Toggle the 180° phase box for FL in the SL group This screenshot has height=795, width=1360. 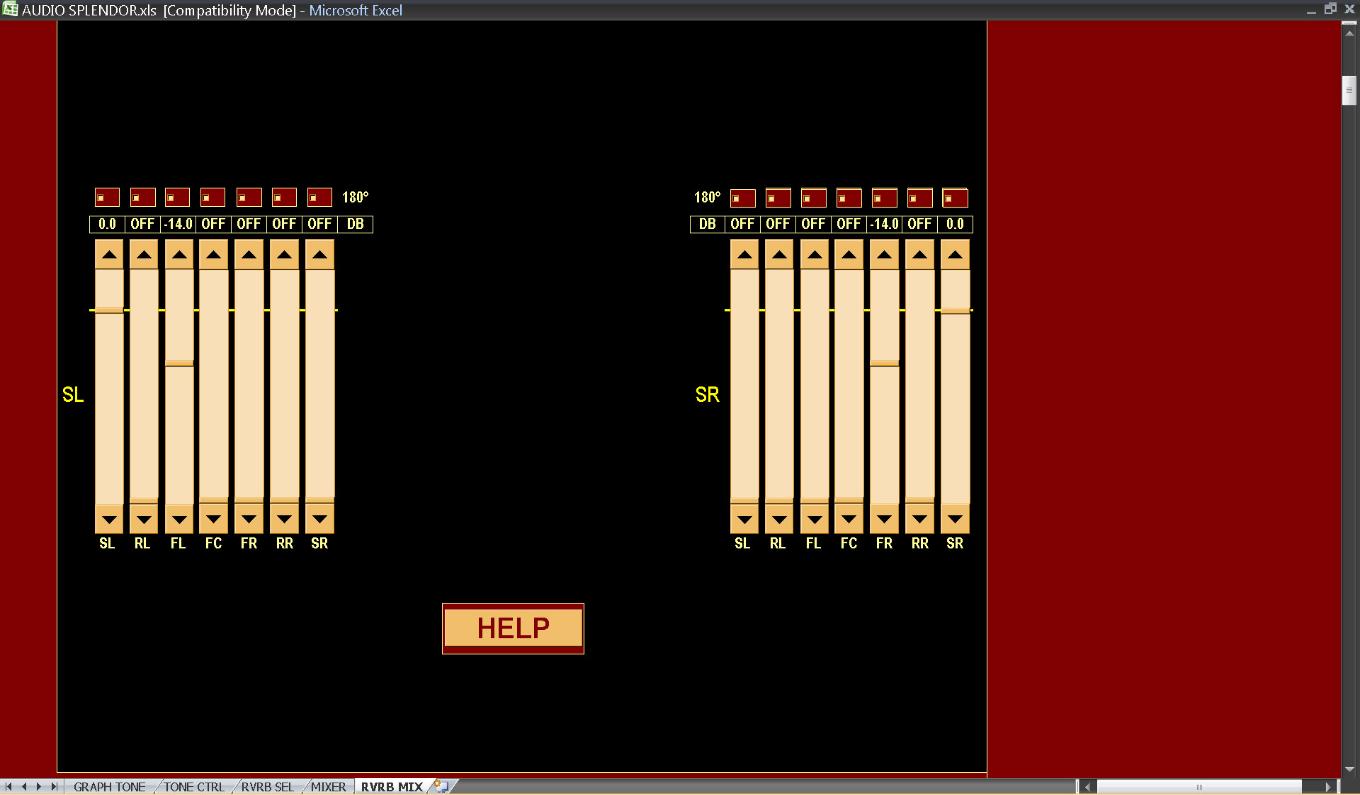(178, 198)
